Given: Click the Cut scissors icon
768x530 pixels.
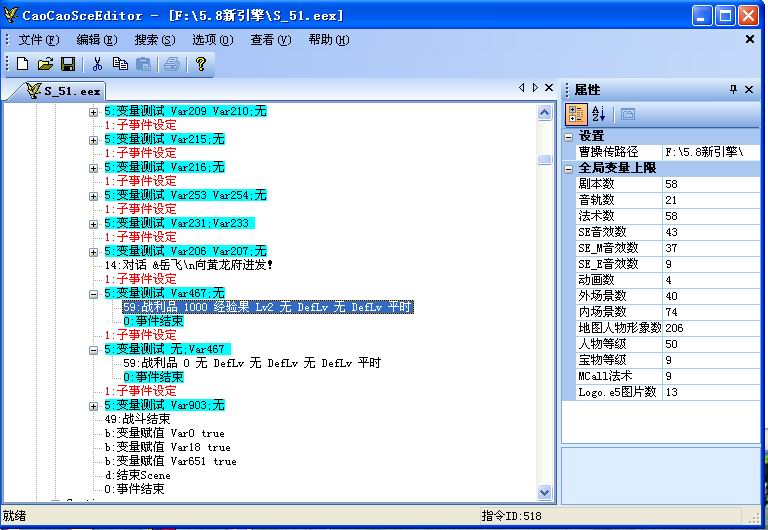Looking at the screenshot, I should 97,64.
